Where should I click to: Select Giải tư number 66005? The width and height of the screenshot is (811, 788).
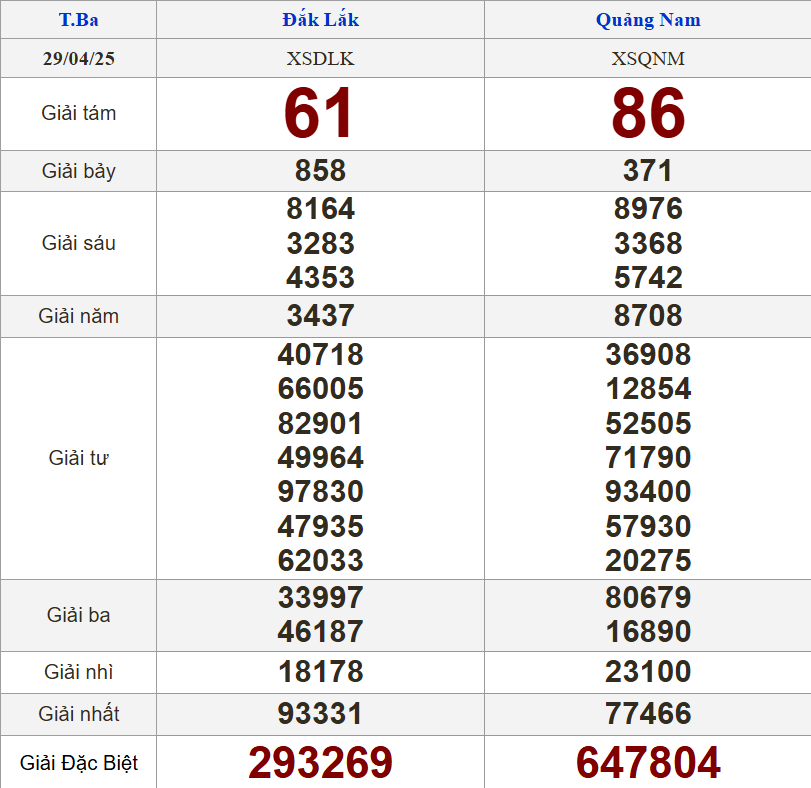(x=320, y=389)
